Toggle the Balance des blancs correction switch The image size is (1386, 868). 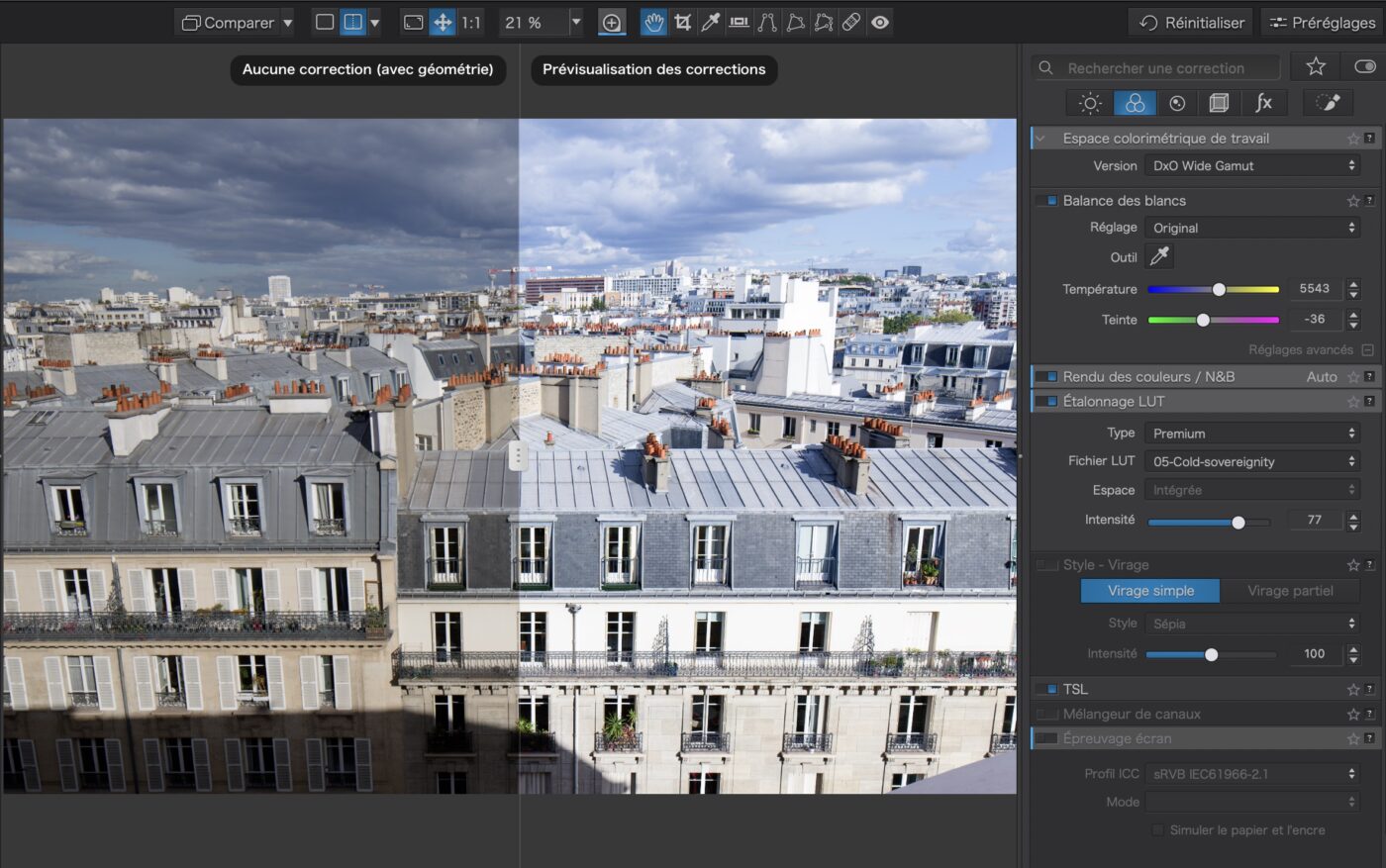1046,201
